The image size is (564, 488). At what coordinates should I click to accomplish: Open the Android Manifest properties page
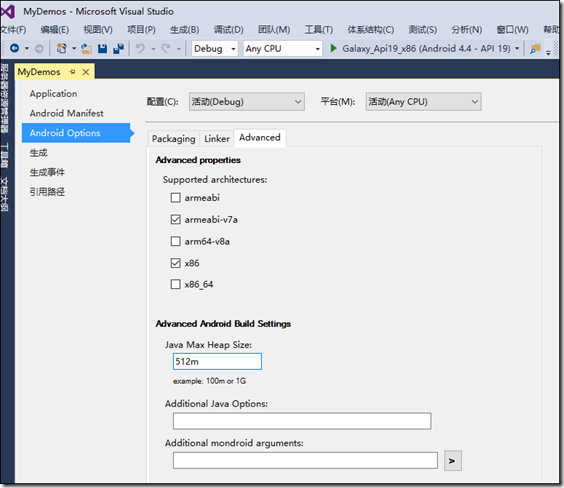coord(66,113)
